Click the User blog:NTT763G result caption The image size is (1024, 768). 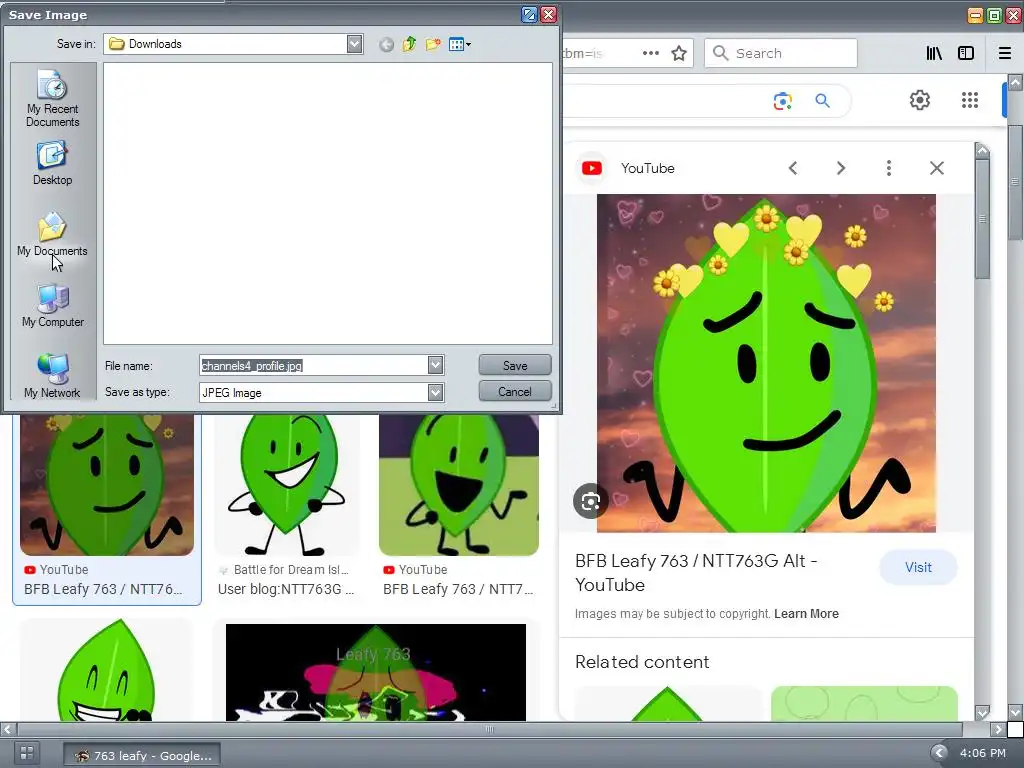(285, 589)
